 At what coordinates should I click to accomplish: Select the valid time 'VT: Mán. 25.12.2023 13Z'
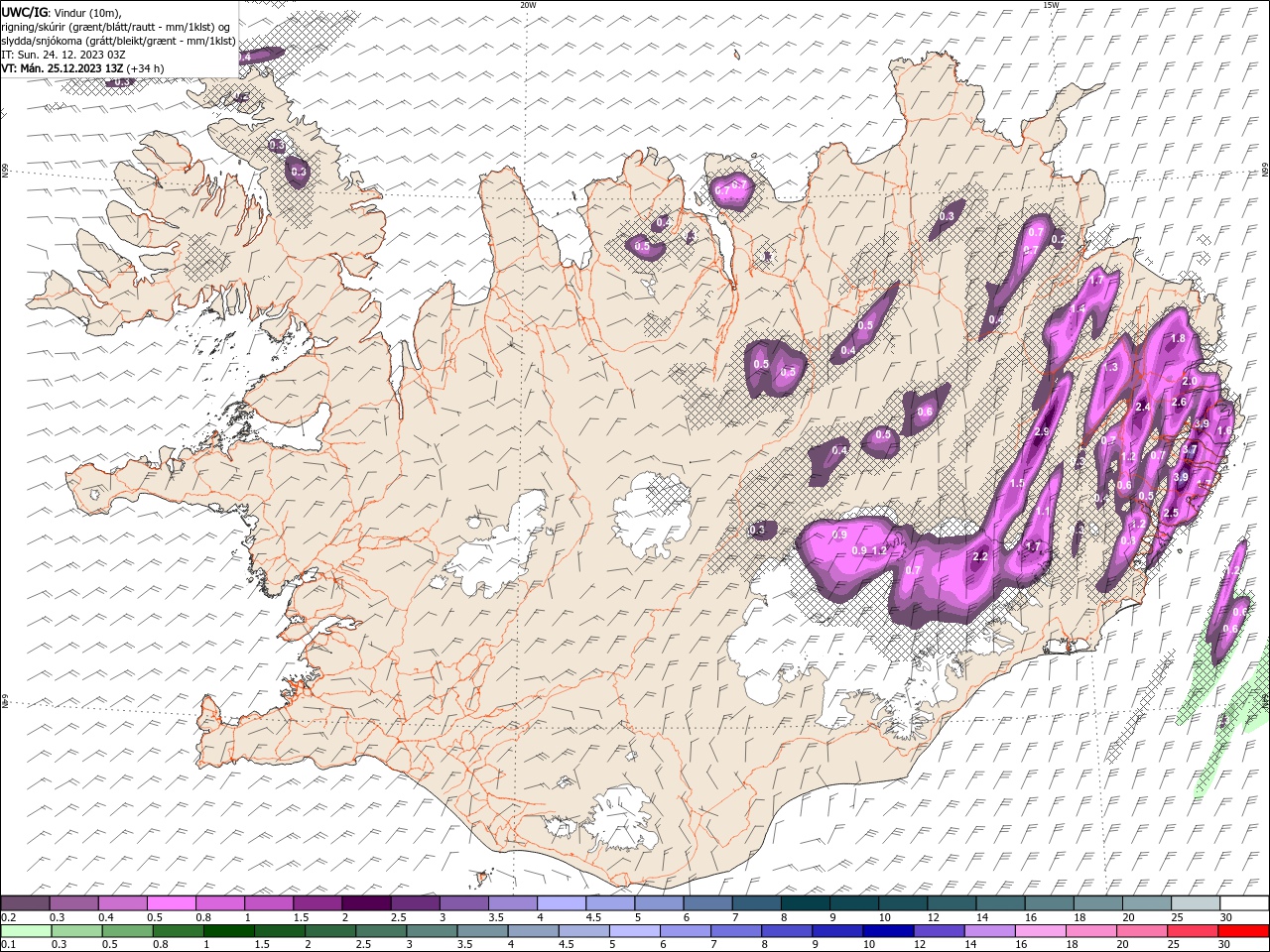63,68
